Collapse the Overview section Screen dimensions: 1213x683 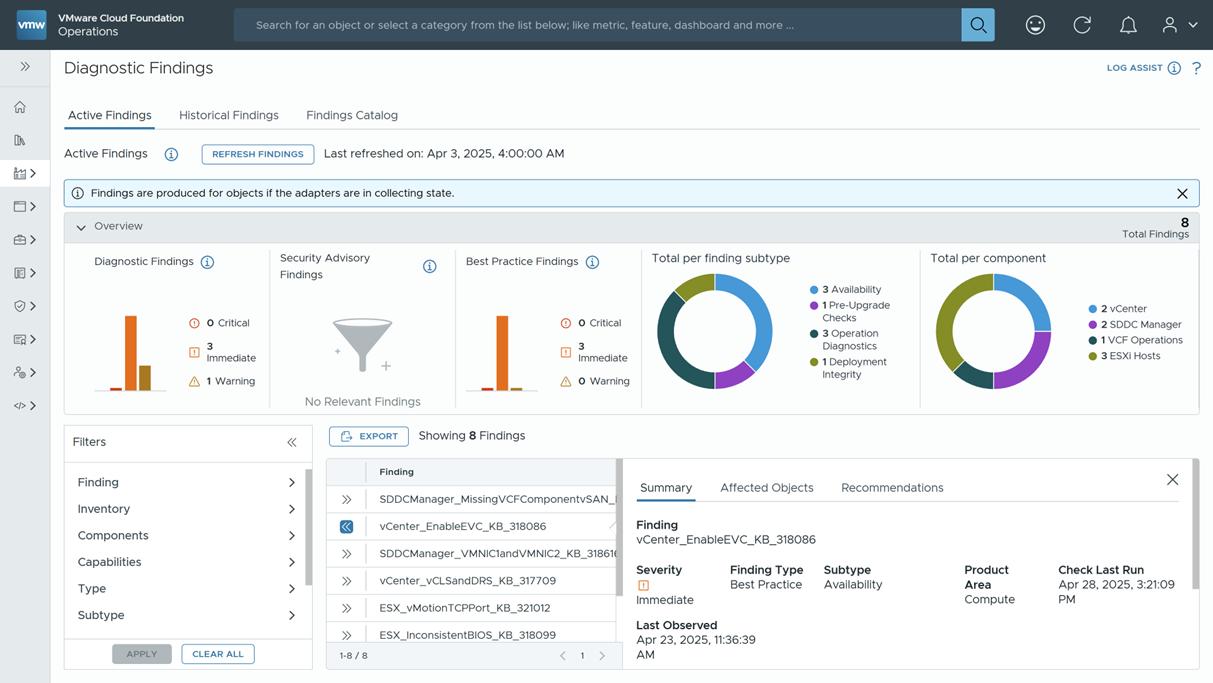click(81, 227)
